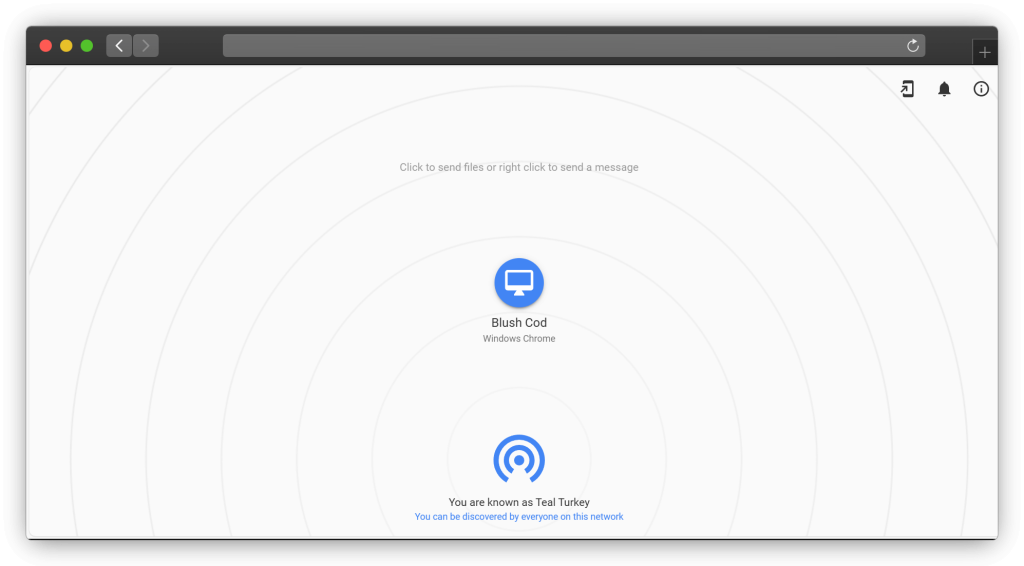Open the notifications bell icon
The height and width of the screenshot is (566, 1024).
[x=944, y=89]
